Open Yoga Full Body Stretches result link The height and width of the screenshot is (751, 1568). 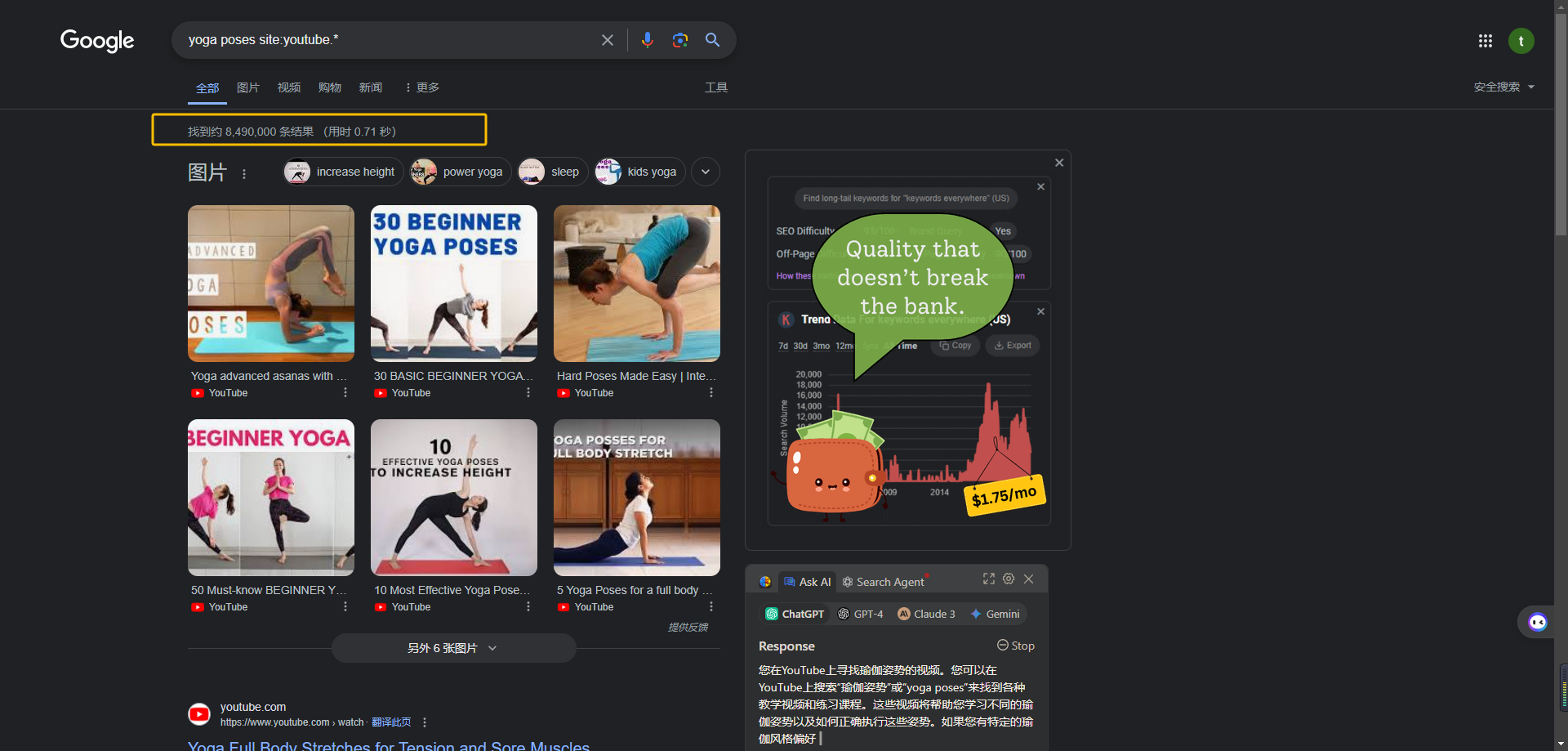tap(389, 745)
